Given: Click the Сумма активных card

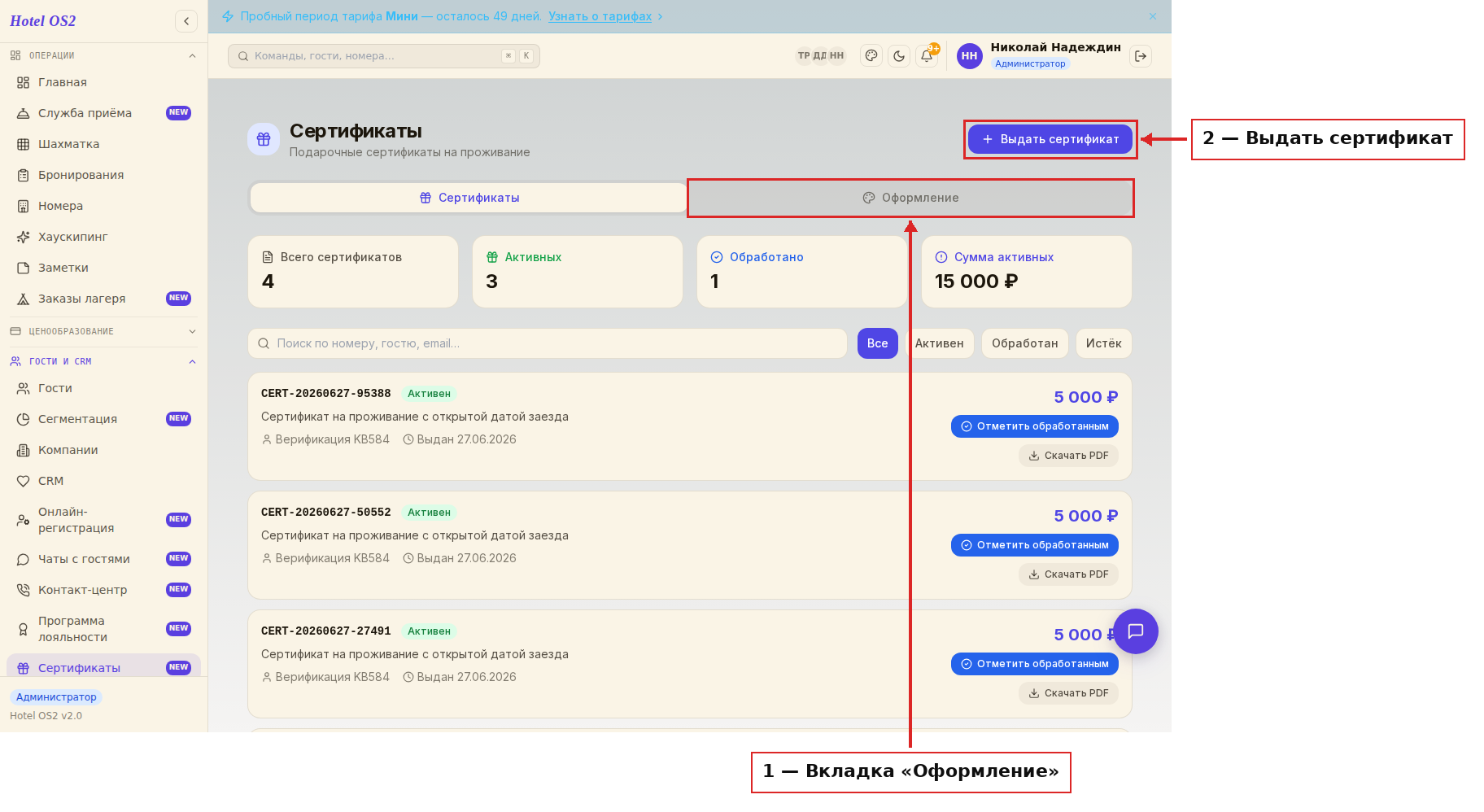Looking at the screenshot, I should pyautogui.click(x=1027, y=272).
